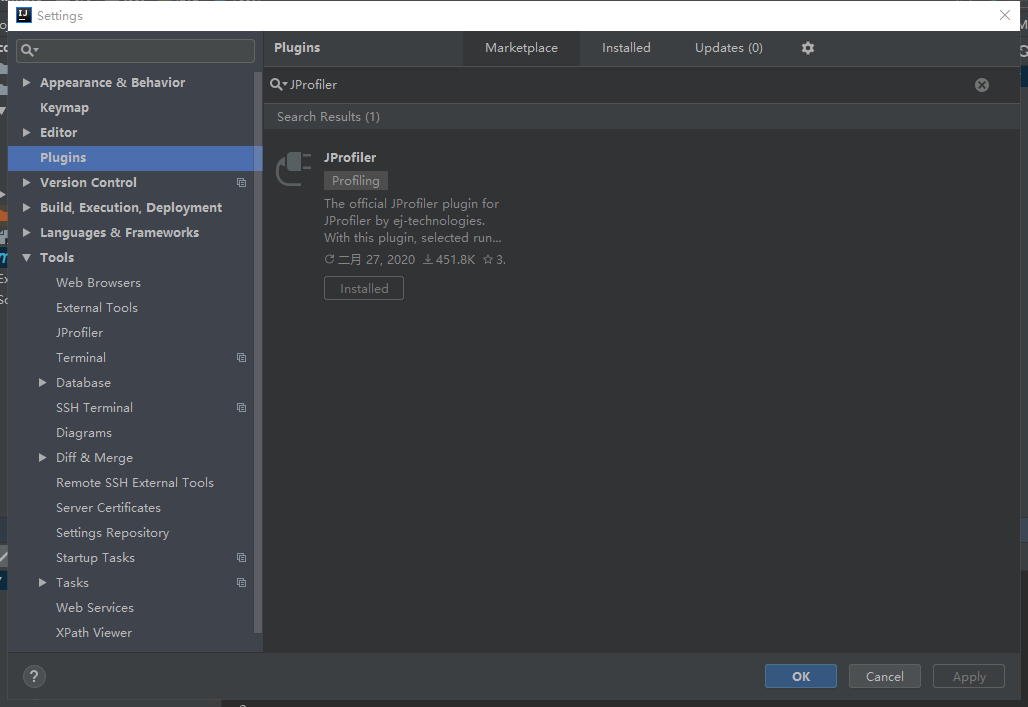Open the Updates (0) tab

tap(728, 48)
